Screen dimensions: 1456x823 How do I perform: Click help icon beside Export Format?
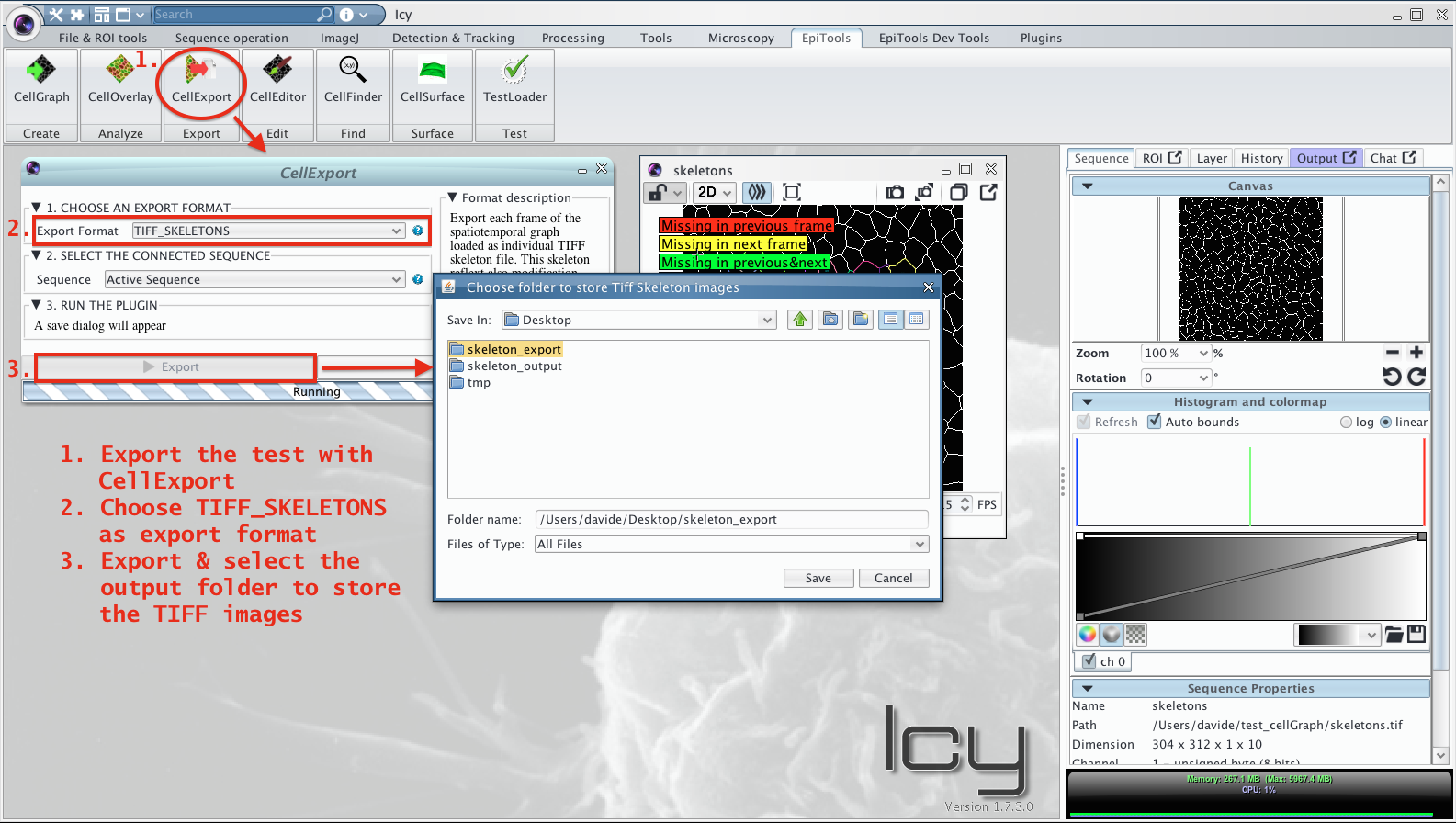click(x=418, y=231)
